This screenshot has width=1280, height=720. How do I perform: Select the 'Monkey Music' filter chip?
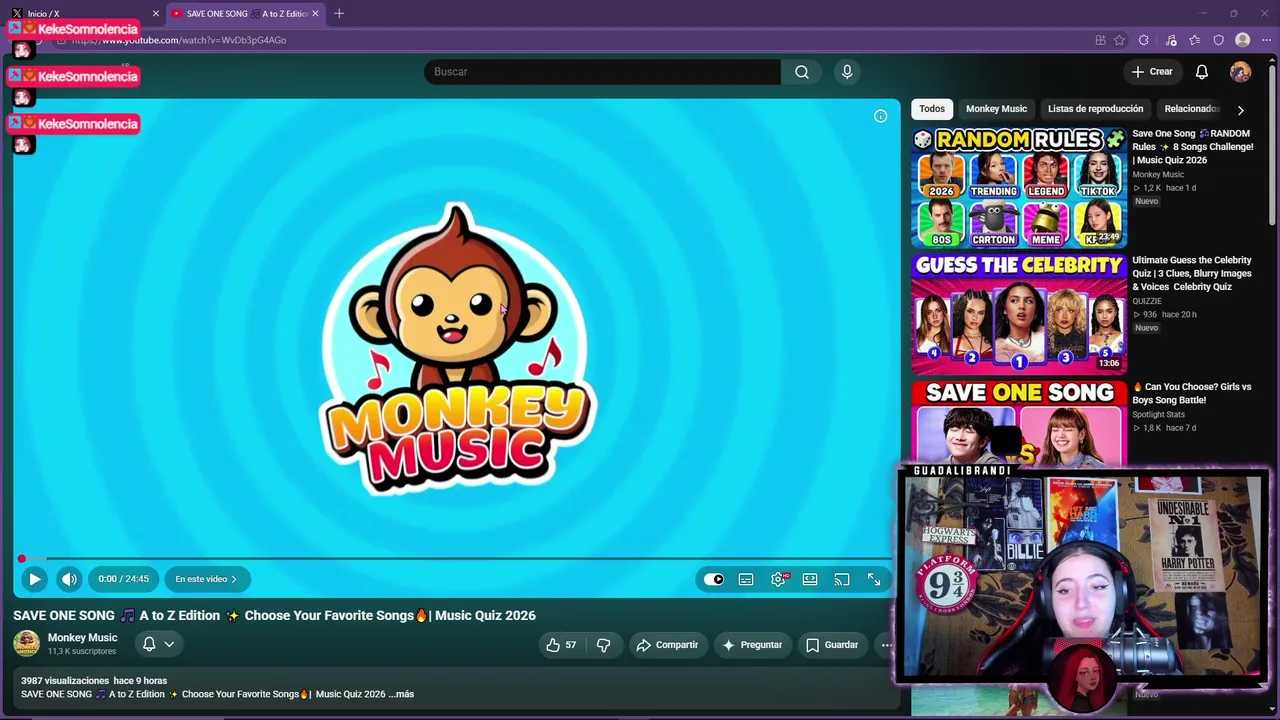click(996, 109)
